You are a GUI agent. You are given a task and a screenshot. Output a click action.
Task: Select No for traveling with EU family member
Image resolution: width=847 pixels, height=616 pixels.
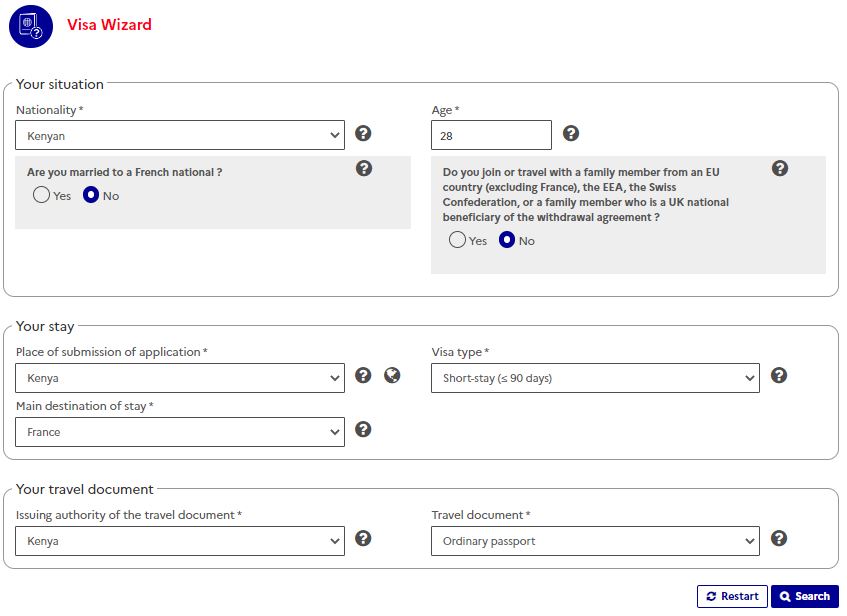(507, 239)
